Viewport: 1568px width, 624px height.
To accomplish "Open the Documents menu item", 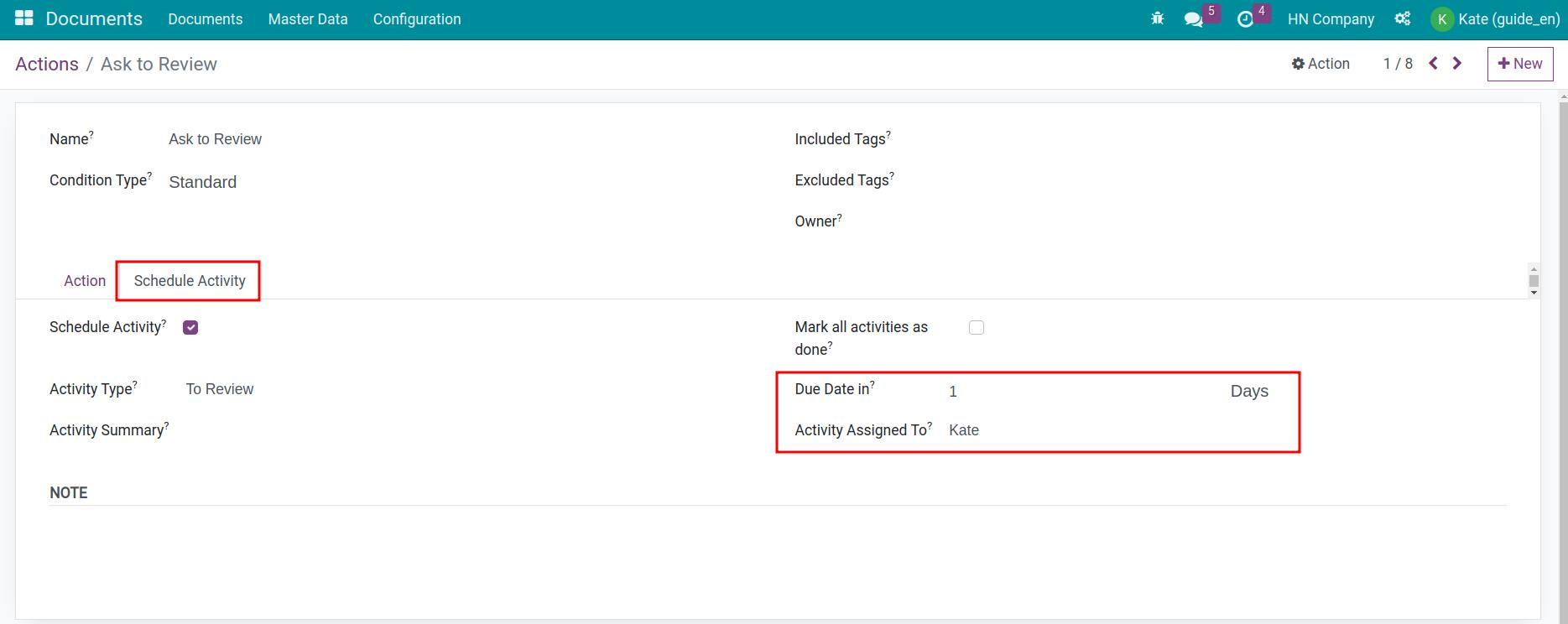I will pyautogui.click(x=206, y=19).
